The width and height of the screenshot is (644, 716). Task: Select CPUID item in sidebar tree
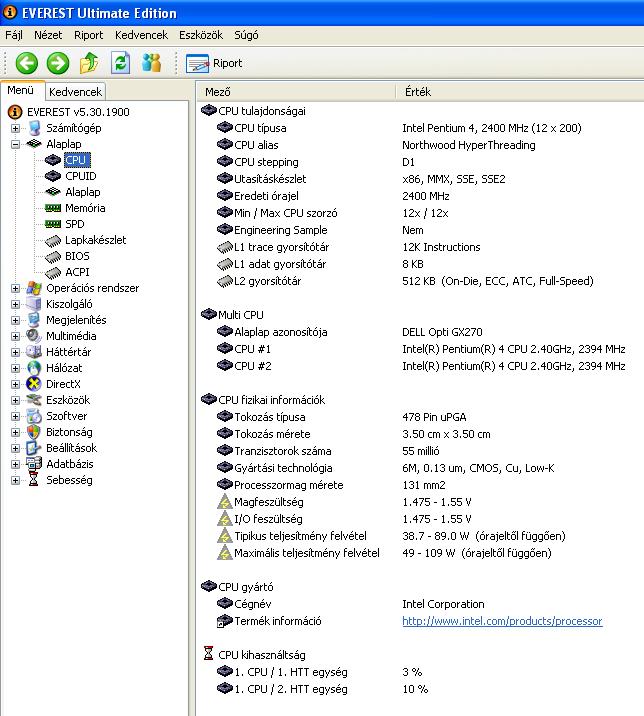[x=81, y=176]
